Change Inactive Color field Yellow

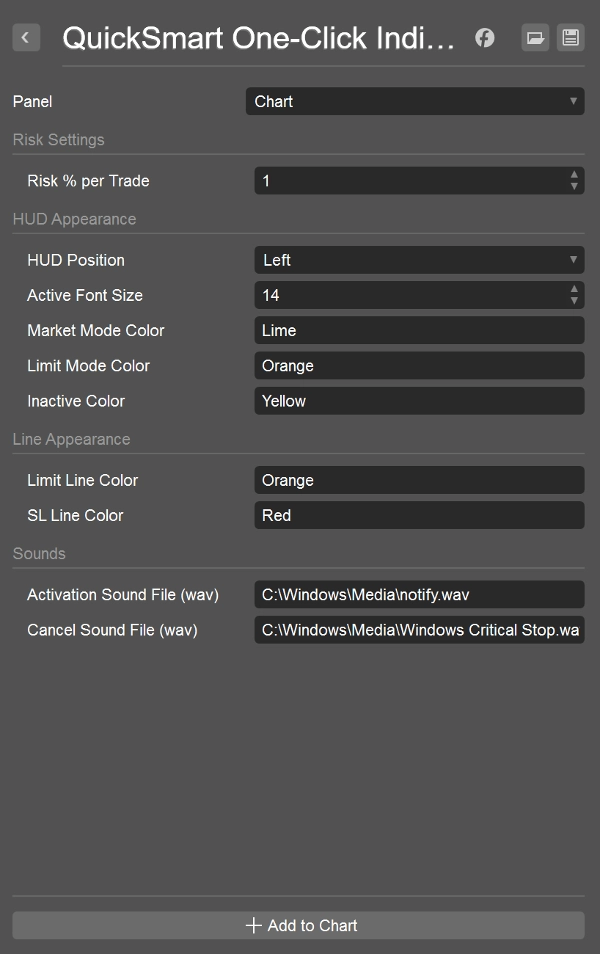tap(419, 401)
